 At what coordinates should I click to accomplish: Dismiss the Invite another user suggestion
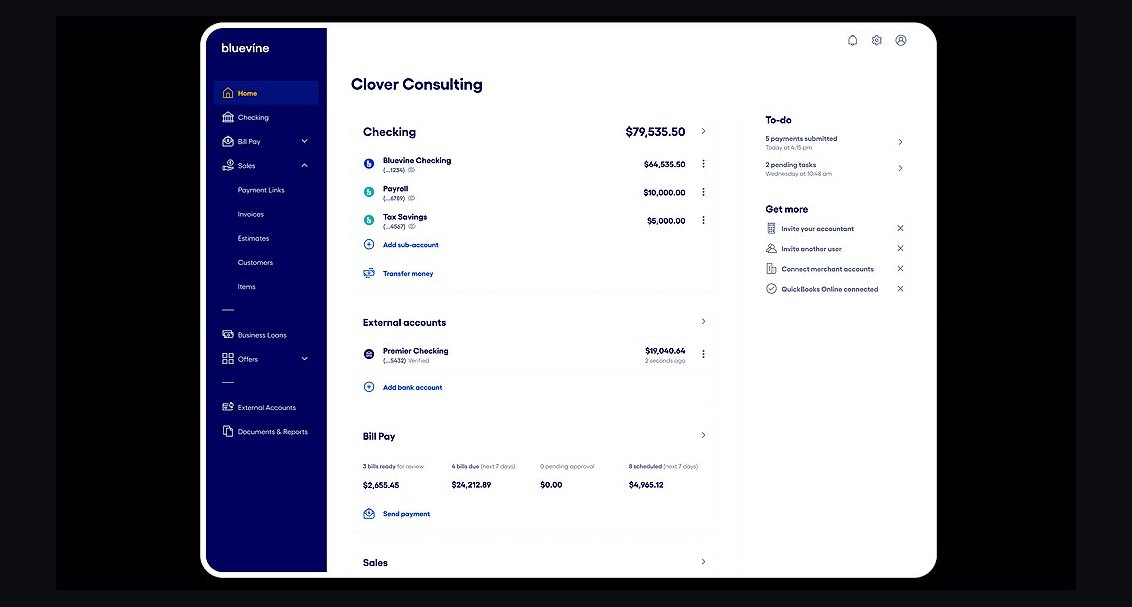click(900, 248)
